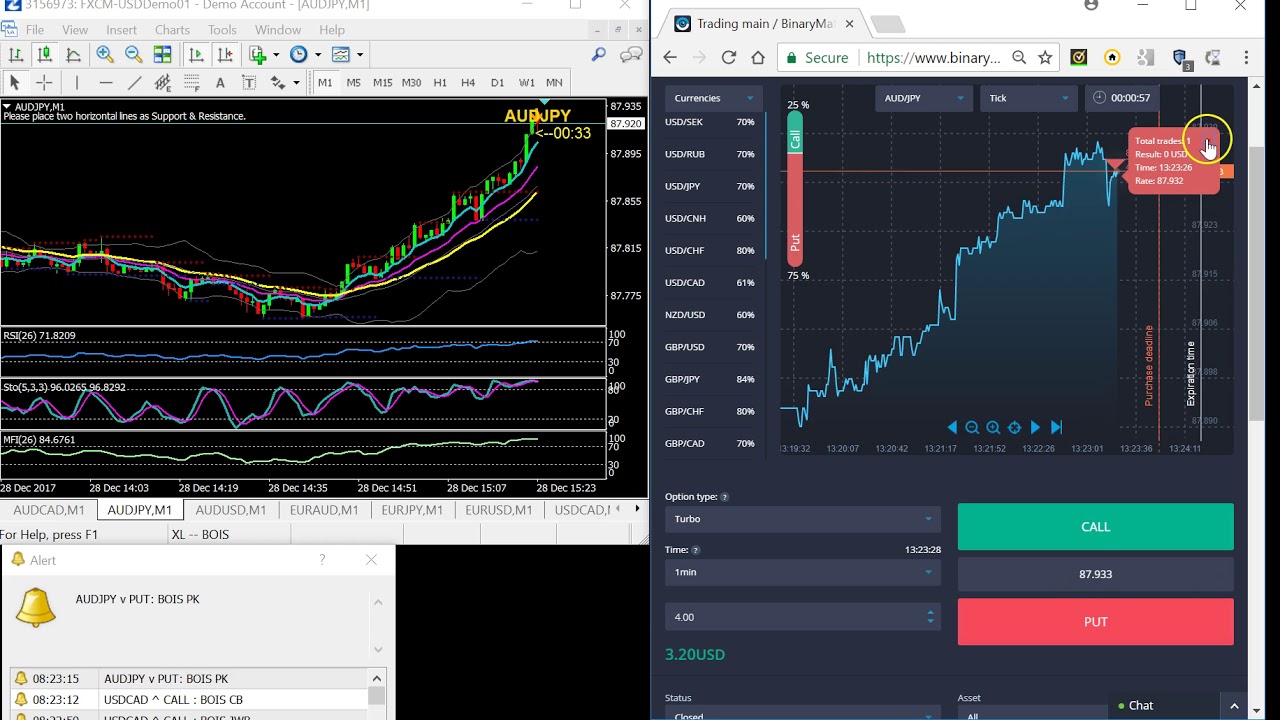Expand indicators list dropdown arrow
The height and width of the screenshot is (720, 1280).
pos(275,55)
